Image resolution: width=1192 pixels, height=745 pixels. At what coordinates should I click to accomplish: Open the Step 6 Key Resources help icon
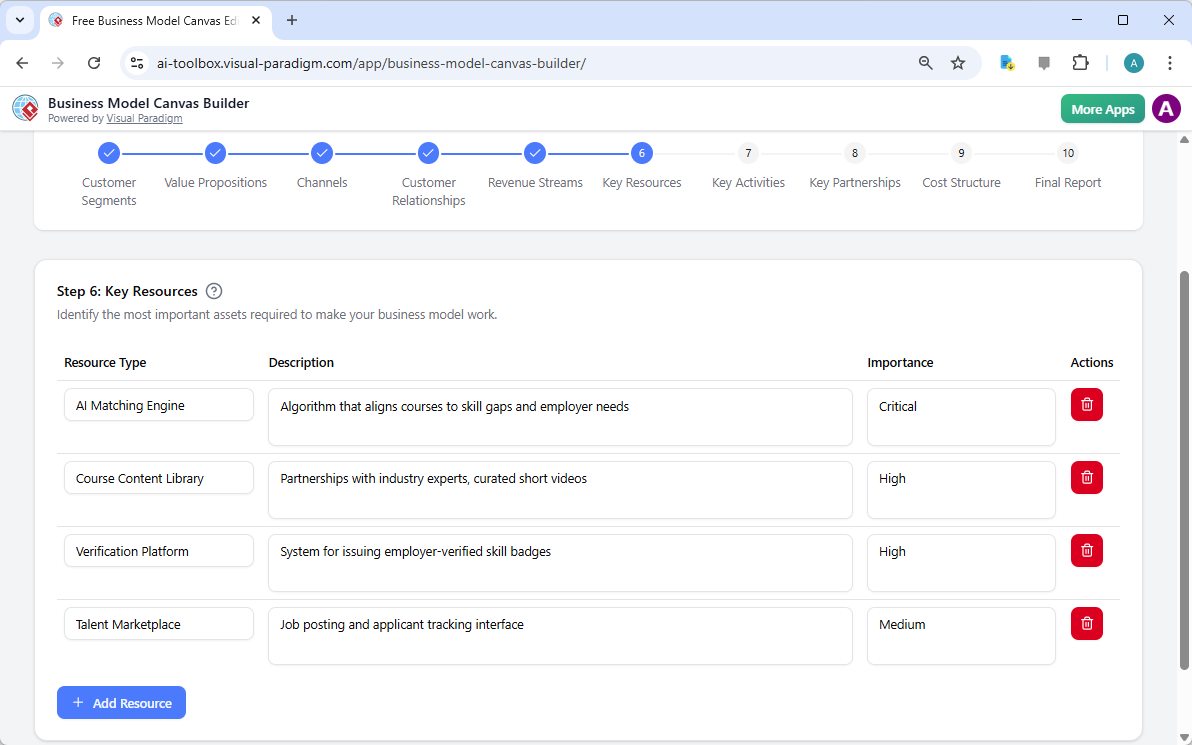click(x=214, y=291)
